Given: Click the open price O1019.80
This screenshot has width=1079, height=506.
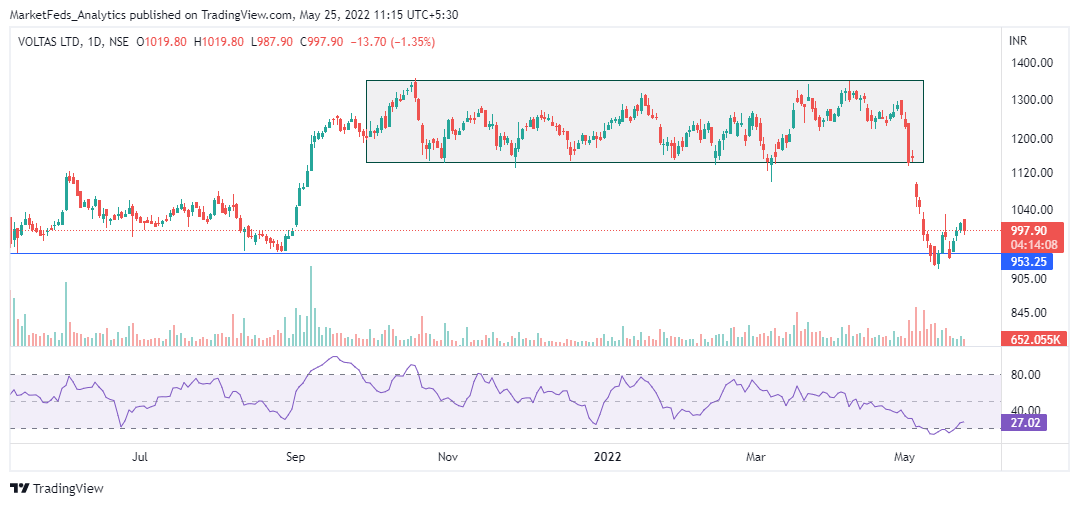Looking at the screenshot, I should (x=162, y=42).
